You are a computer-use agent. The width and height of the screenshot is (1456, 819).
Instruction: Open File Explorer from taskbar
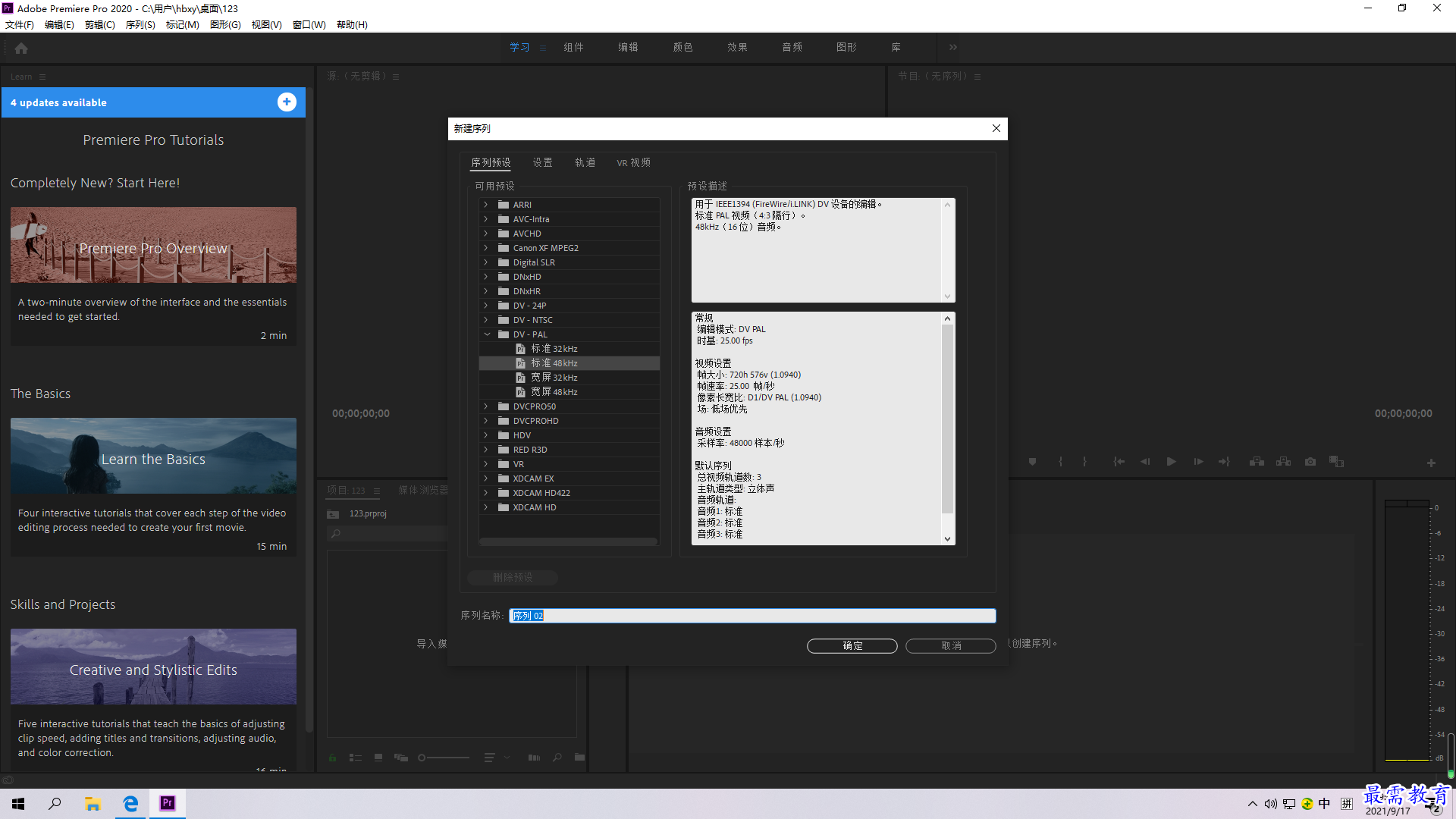(93, 804)
